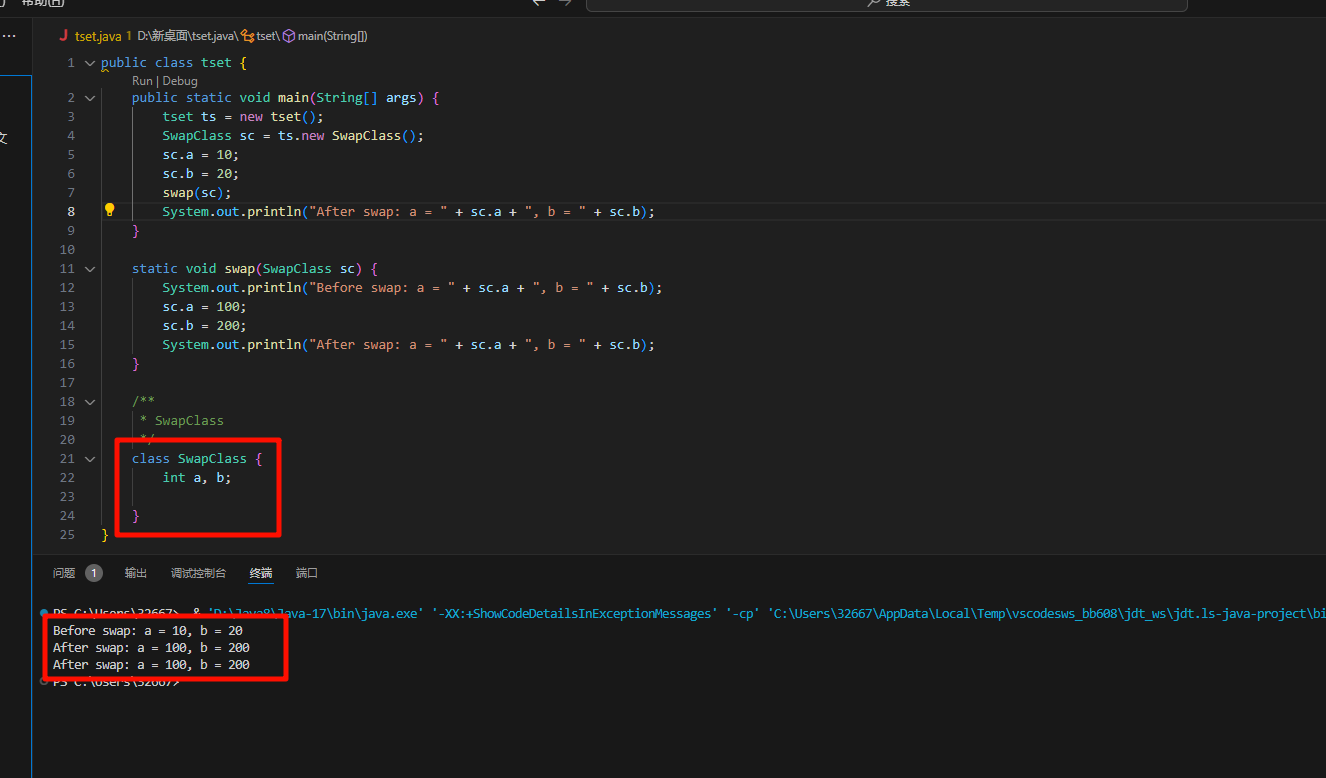
Task: Click the lightbulb quick fix icon
Action: tap(110, 210)
